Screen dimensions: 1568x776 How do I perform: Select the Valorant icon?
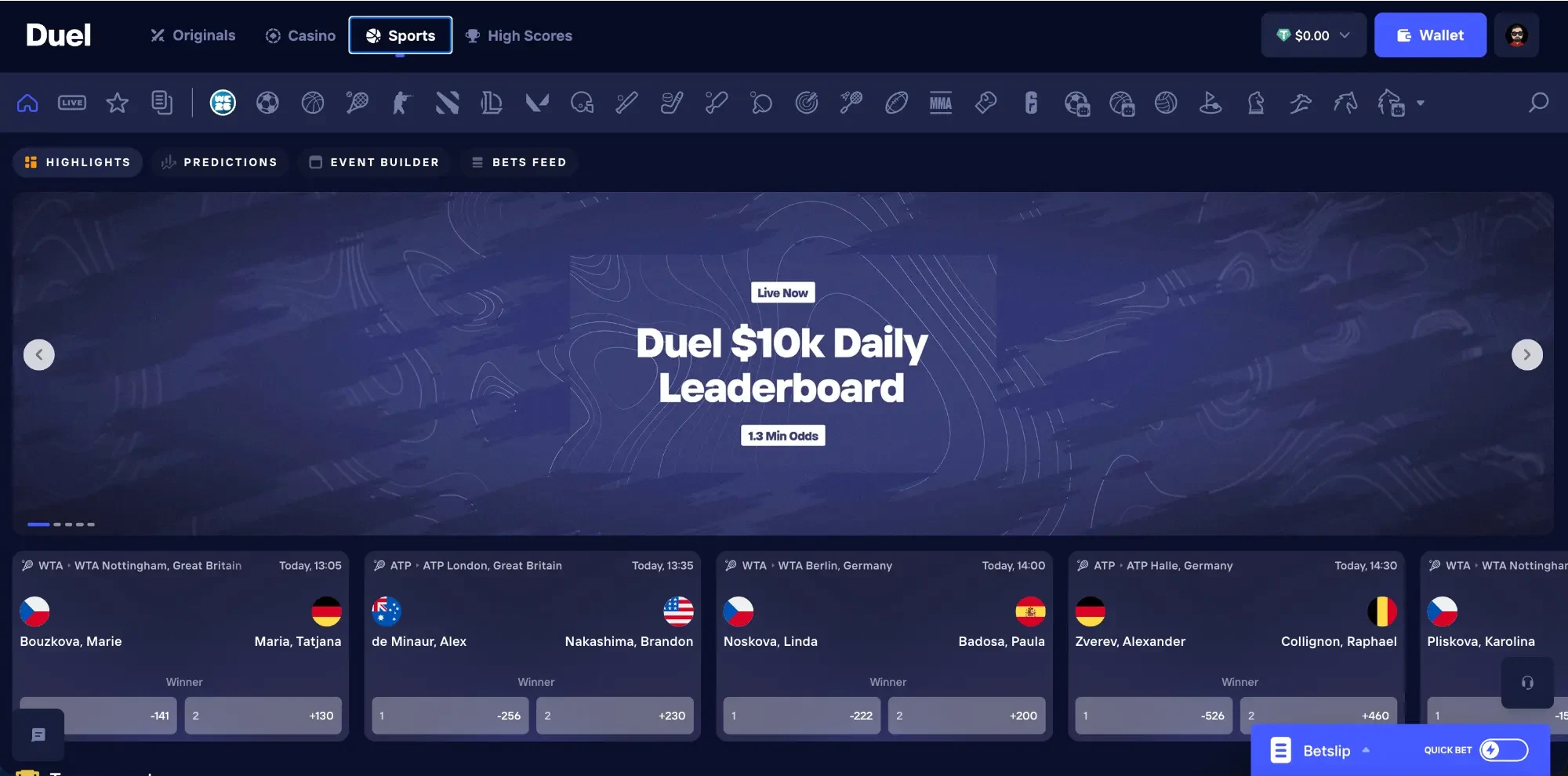(x=537, y=103)
